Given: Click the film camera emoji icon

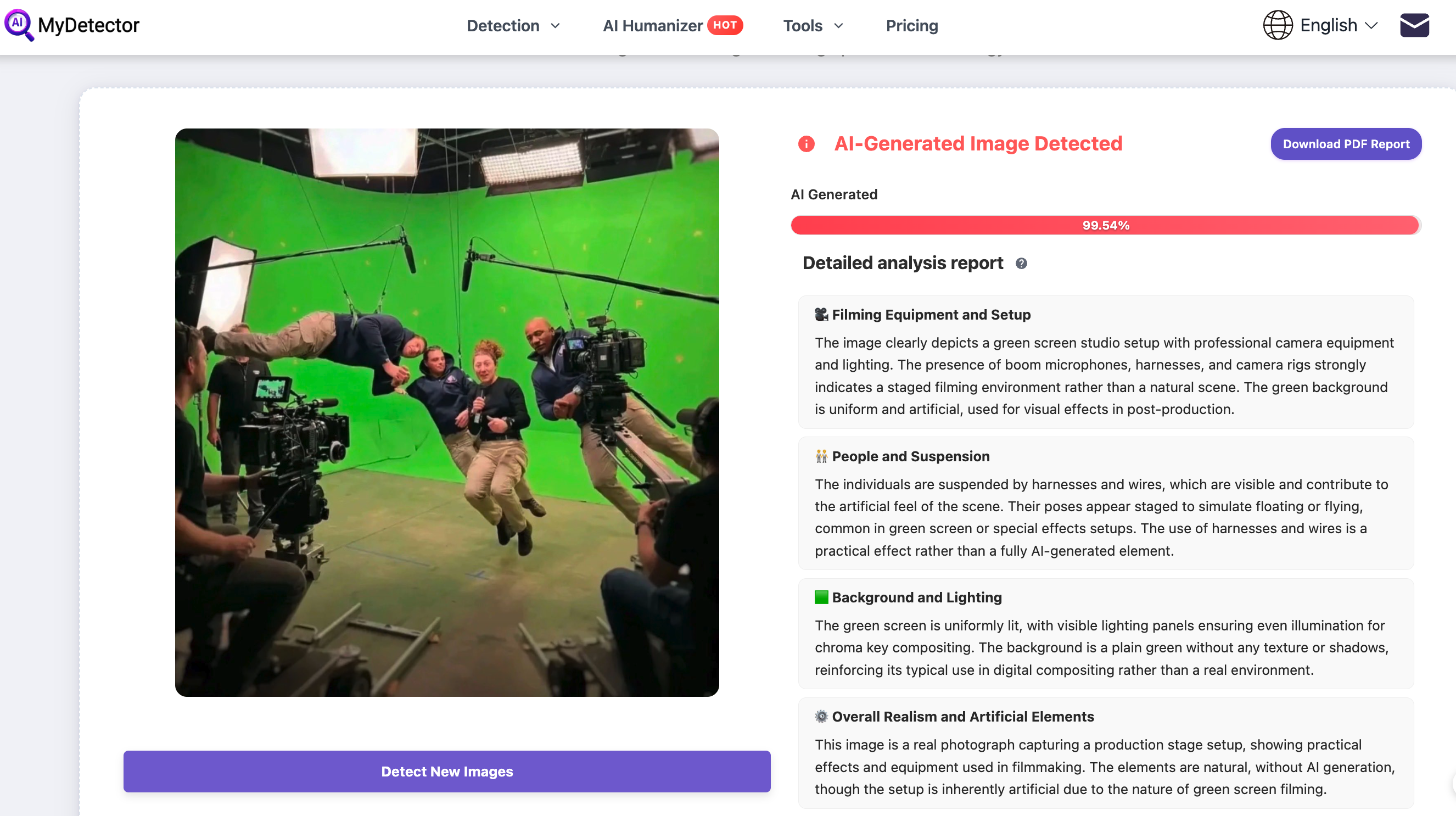Looking at the screenshot, I should pos(821,315).
